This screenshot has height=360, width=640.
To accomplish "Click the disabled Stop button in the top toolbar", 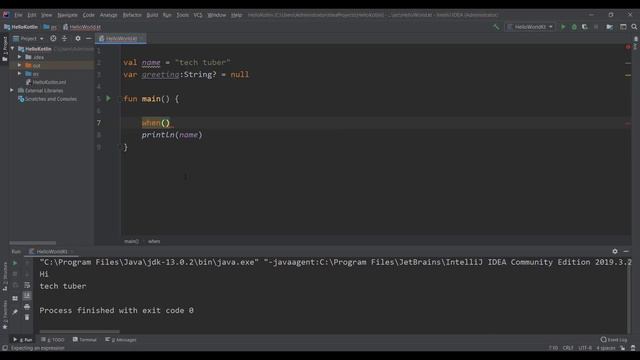I will tap(596, 27).
